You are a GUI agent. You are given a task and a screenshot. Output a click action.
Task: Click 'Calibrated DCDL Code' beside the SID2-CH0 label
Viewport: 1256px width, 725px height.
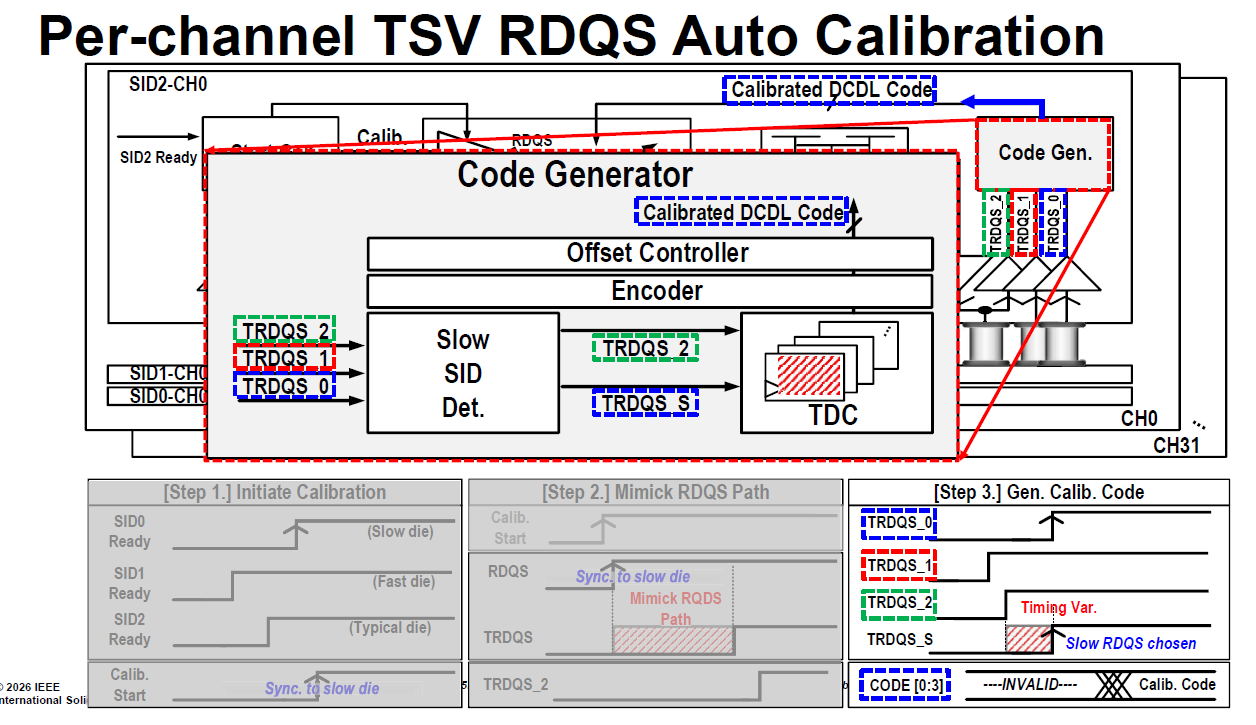tap(829, 90)
